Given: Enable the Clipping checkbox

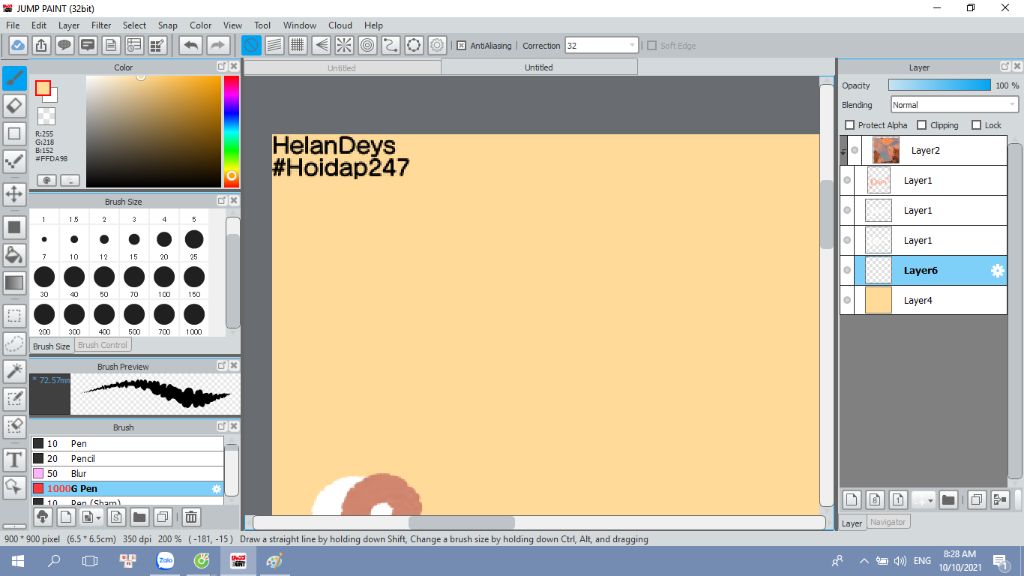Looking at the screenshot, I should pos(921,125).
